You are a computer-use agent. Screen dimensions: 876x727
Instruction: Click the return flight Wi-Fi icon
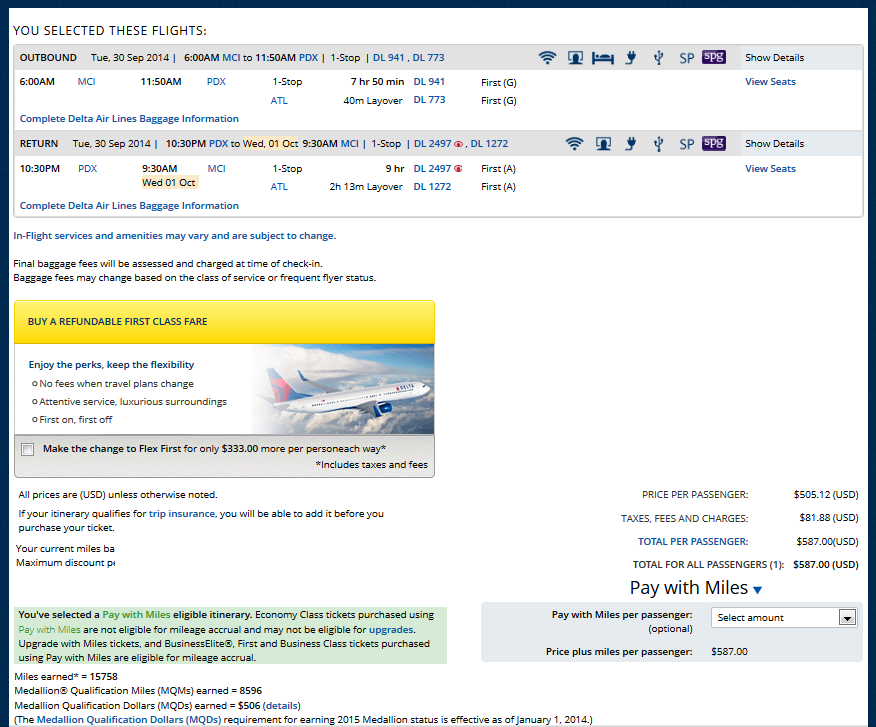574,144
